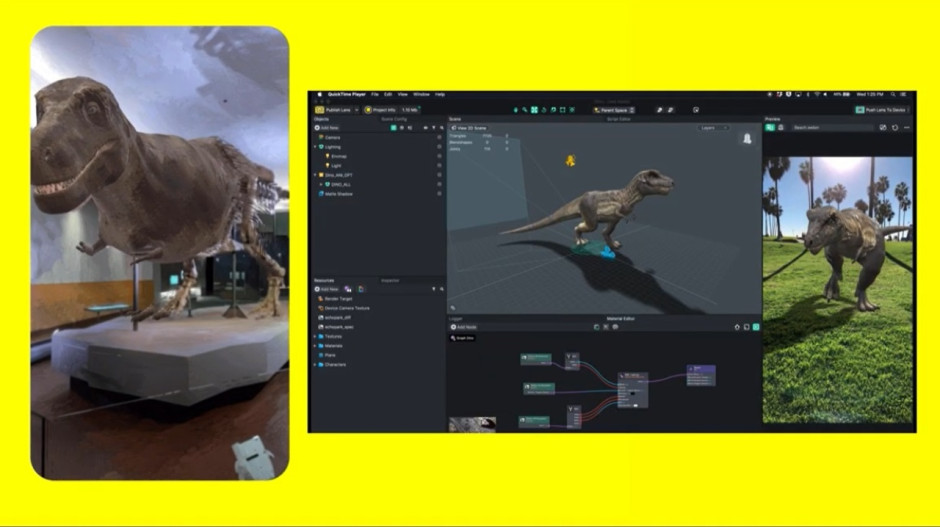Expand the Characters folder in Resources
Viewport: 940px width, 527px height.
point(315,365)
